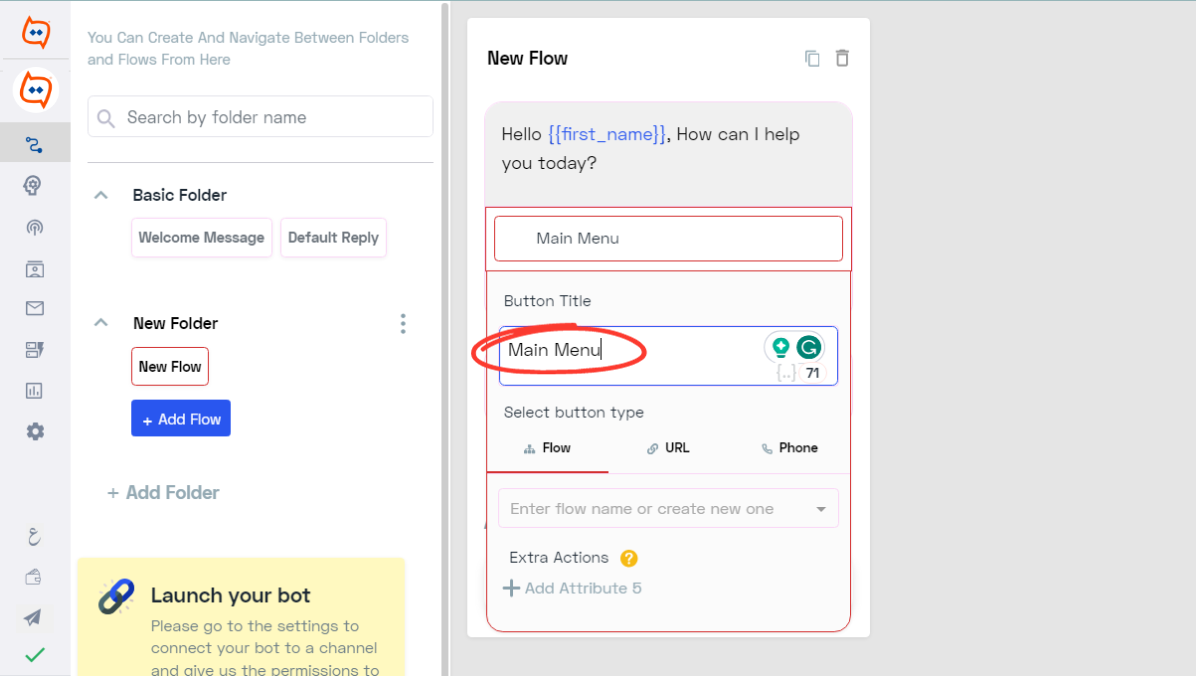Duplicate the New Flow card
Viewport: 1196px width, 676px height.
pos(812,58)
